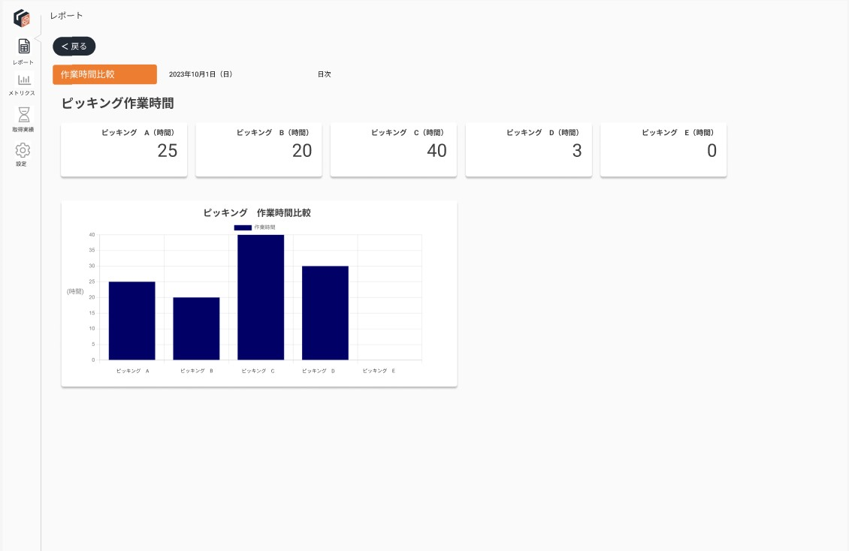Click the ピッキング E (時間) card label
This screenshot has height=551, width=849.
pos(678,132)
